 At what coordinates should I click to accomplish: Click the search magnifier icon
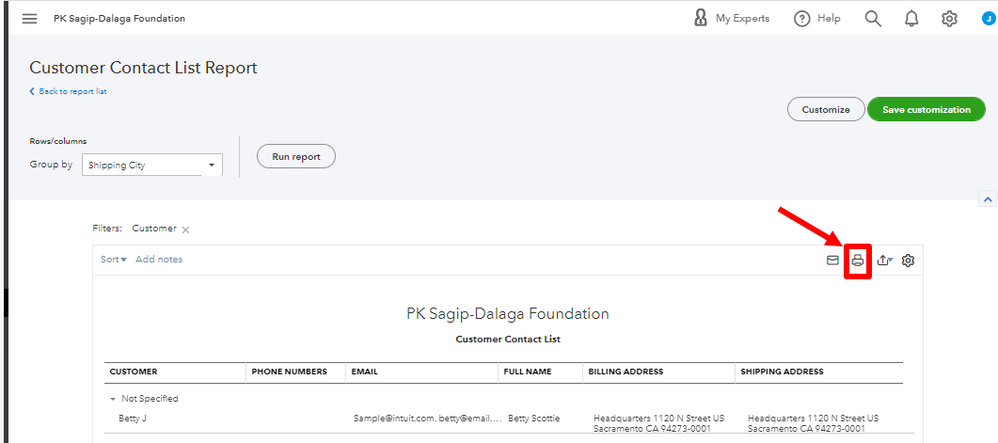[873, 19]
